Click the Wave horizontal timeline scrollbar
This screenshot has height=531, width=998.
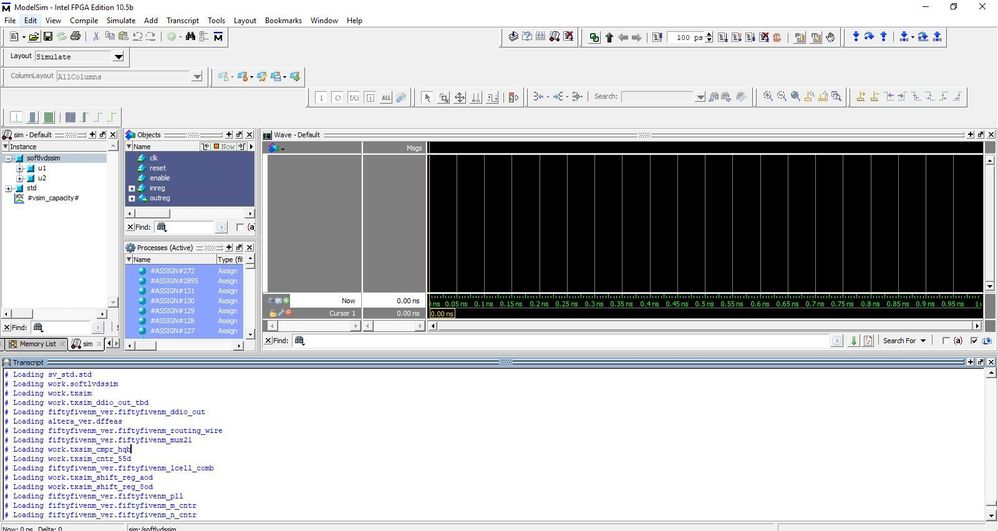coord(700,325)
